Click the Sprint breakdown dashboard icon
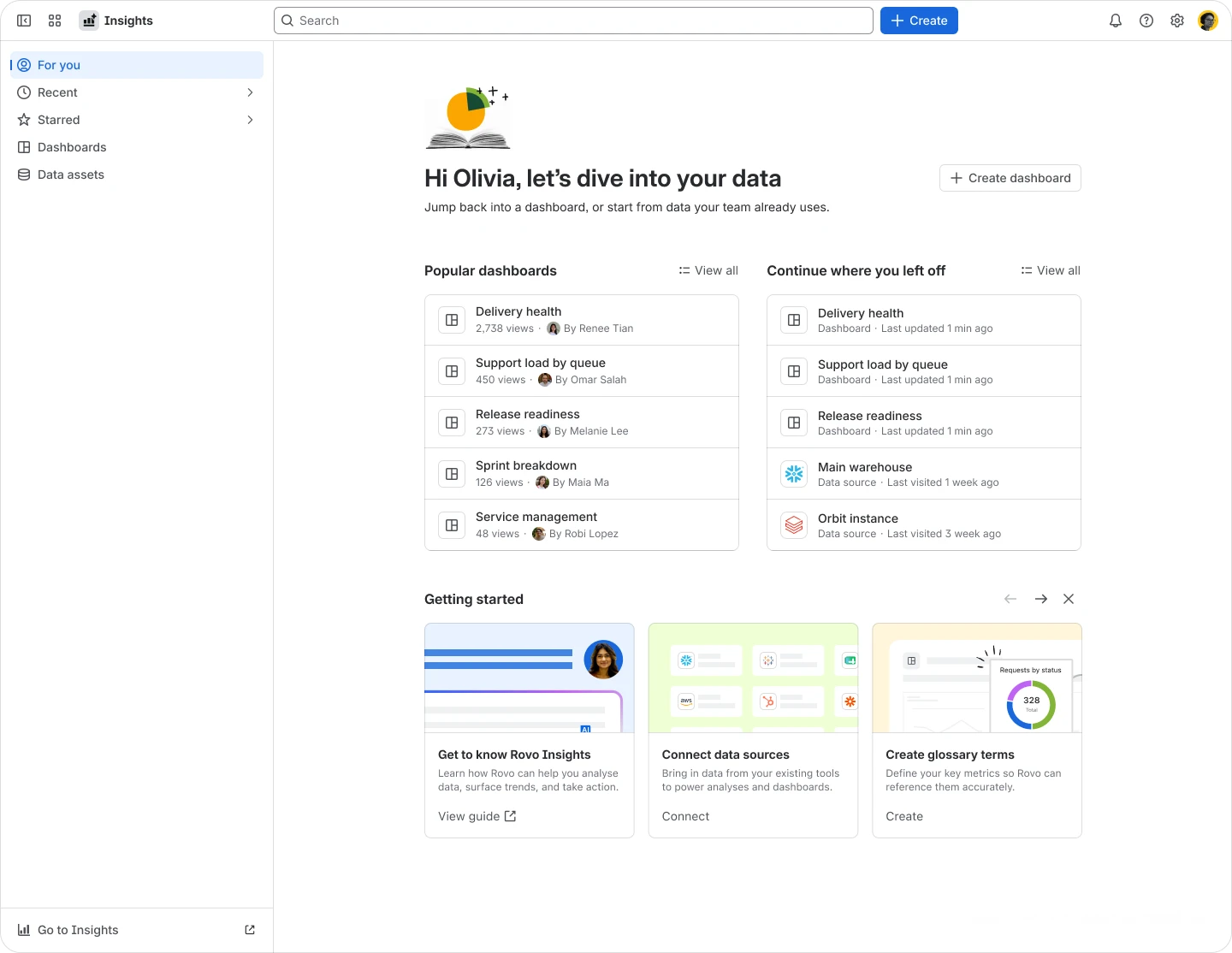 [x=452, y=474]
